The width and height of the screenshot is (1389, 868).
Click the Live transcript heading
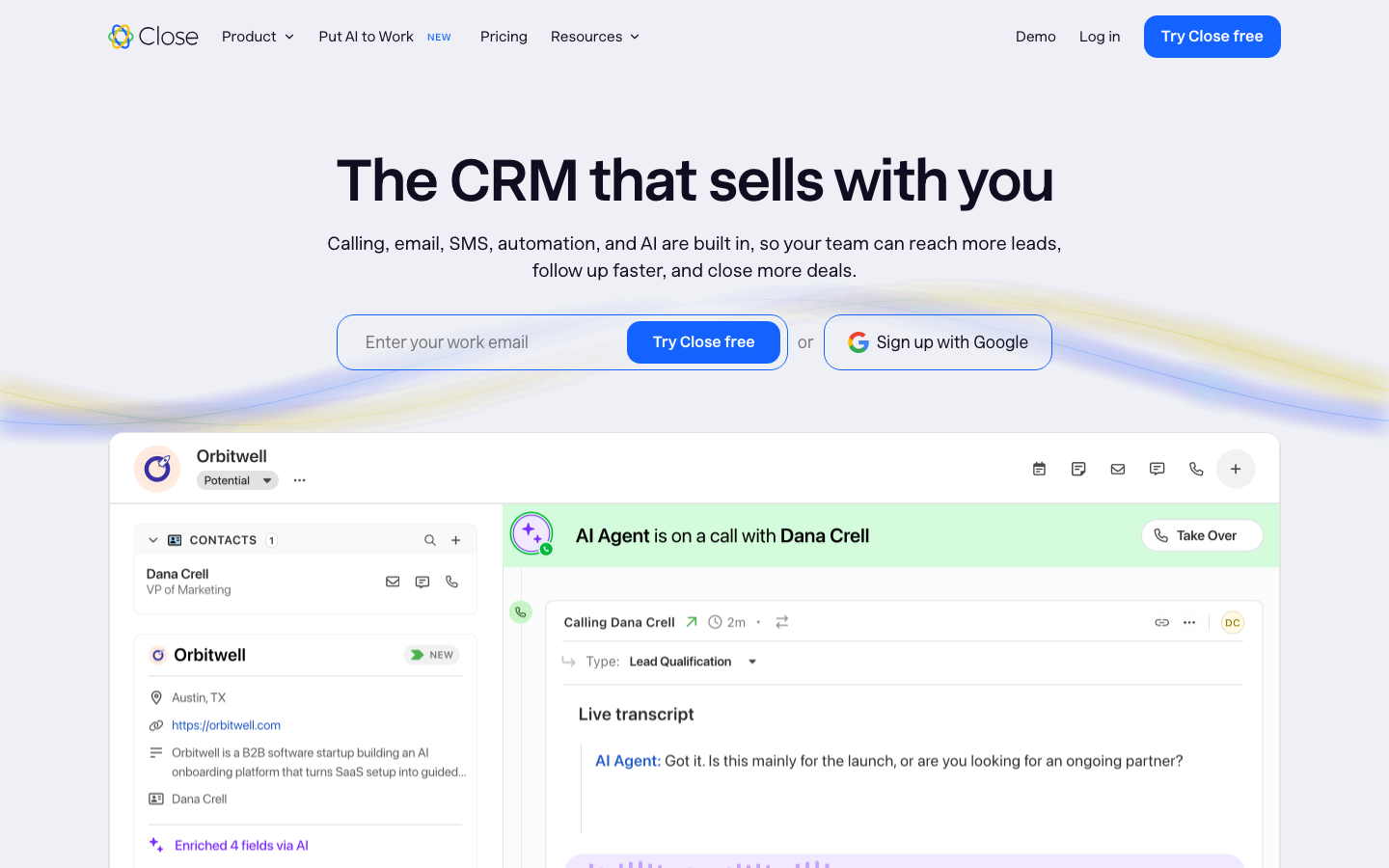(636, 715)
